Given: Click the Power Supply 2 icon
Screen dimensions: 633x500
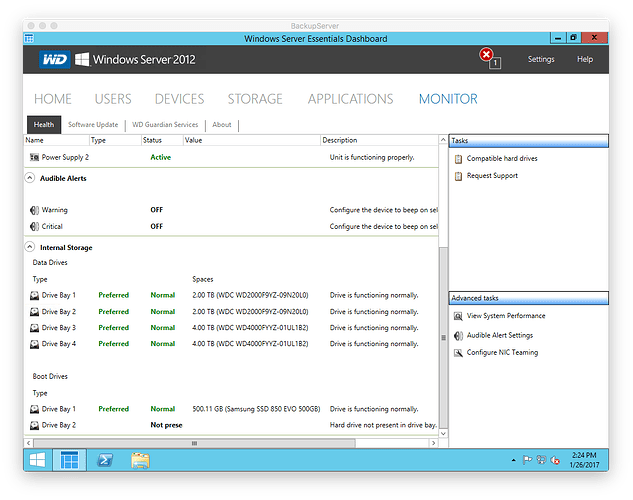Looking at the screenshot, I should coord(34,157).
